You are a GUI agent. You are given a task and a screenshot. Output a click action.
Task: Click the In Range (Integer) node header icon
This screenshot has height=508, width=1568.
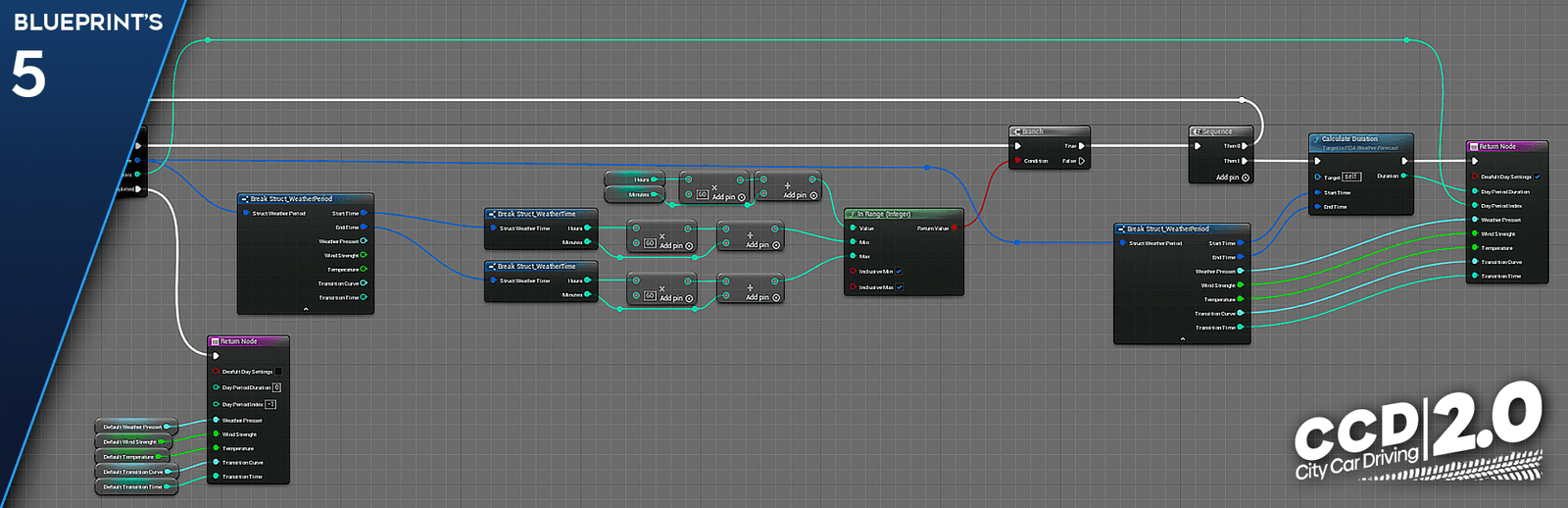pos(853,214)
